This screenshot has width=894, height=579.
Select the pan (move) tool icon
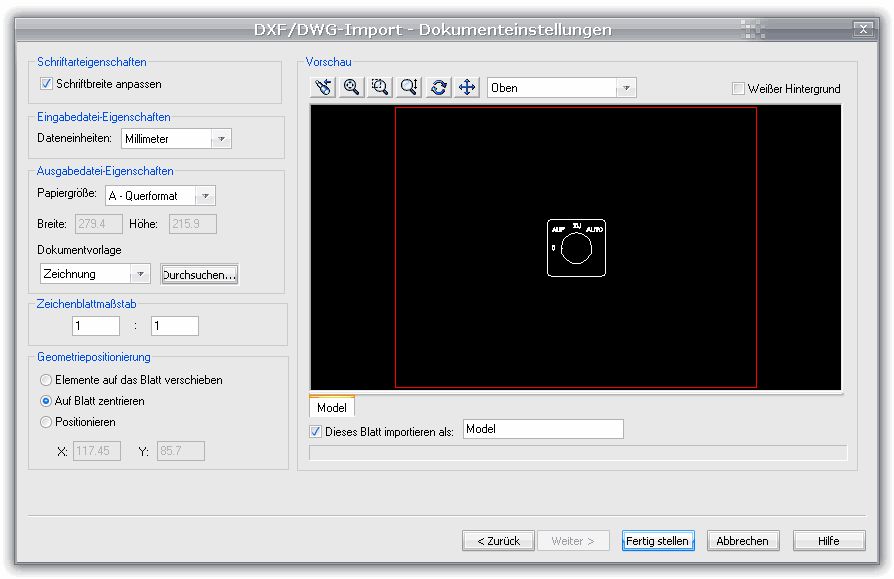coord(466,88)
